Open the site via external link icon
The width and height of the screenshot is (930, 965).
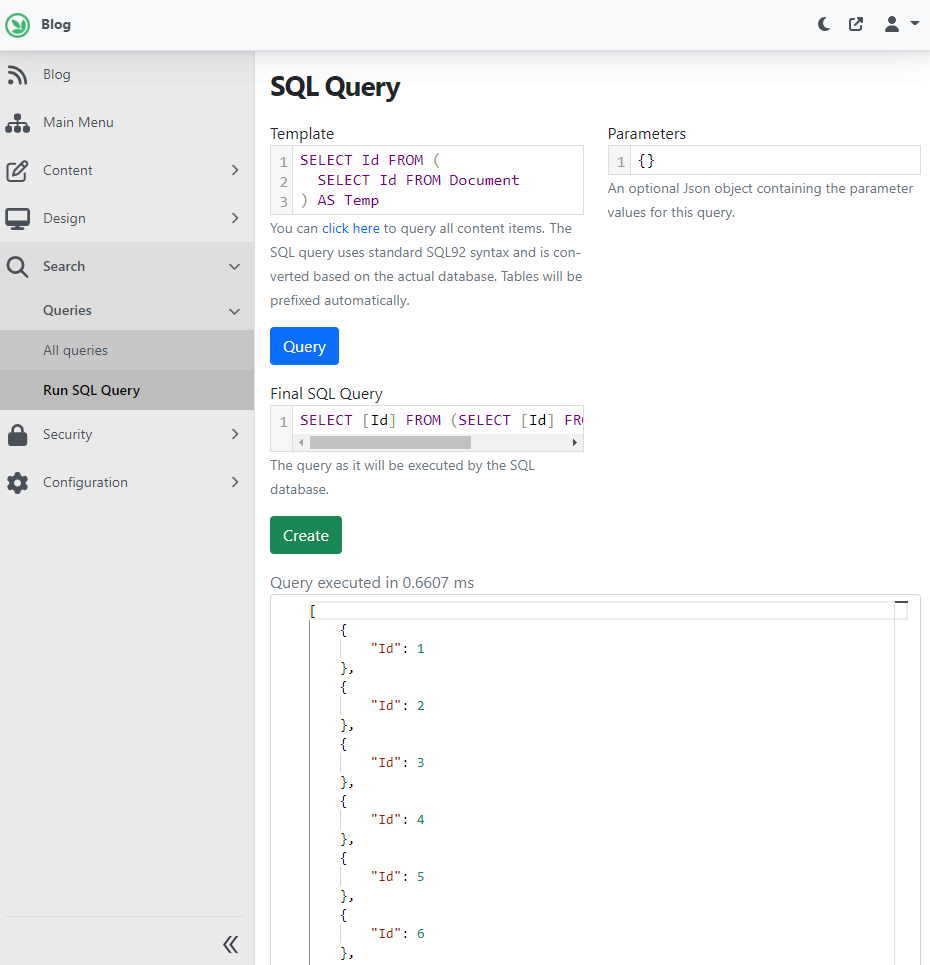pos(856,24)
